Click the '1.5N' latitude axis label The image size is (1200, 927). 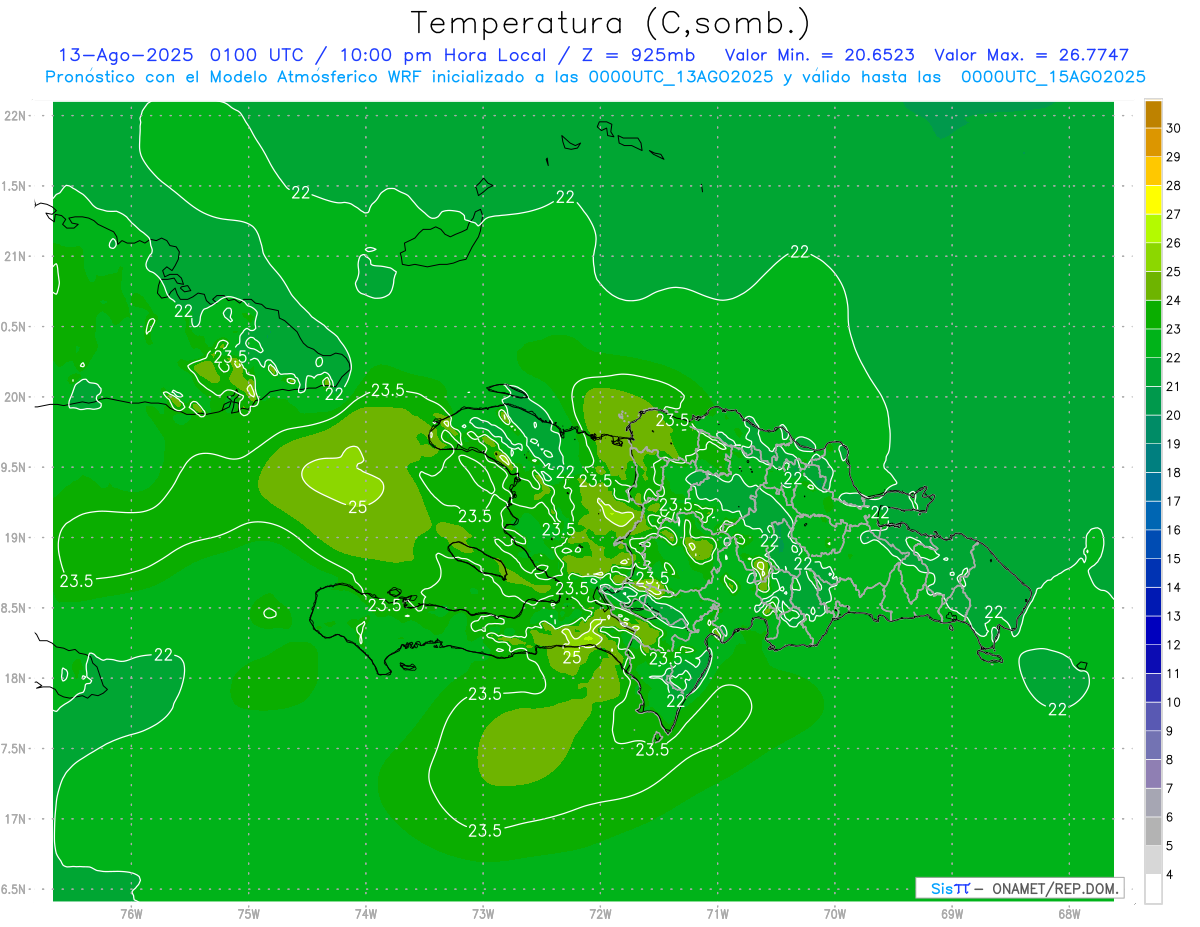15,186
